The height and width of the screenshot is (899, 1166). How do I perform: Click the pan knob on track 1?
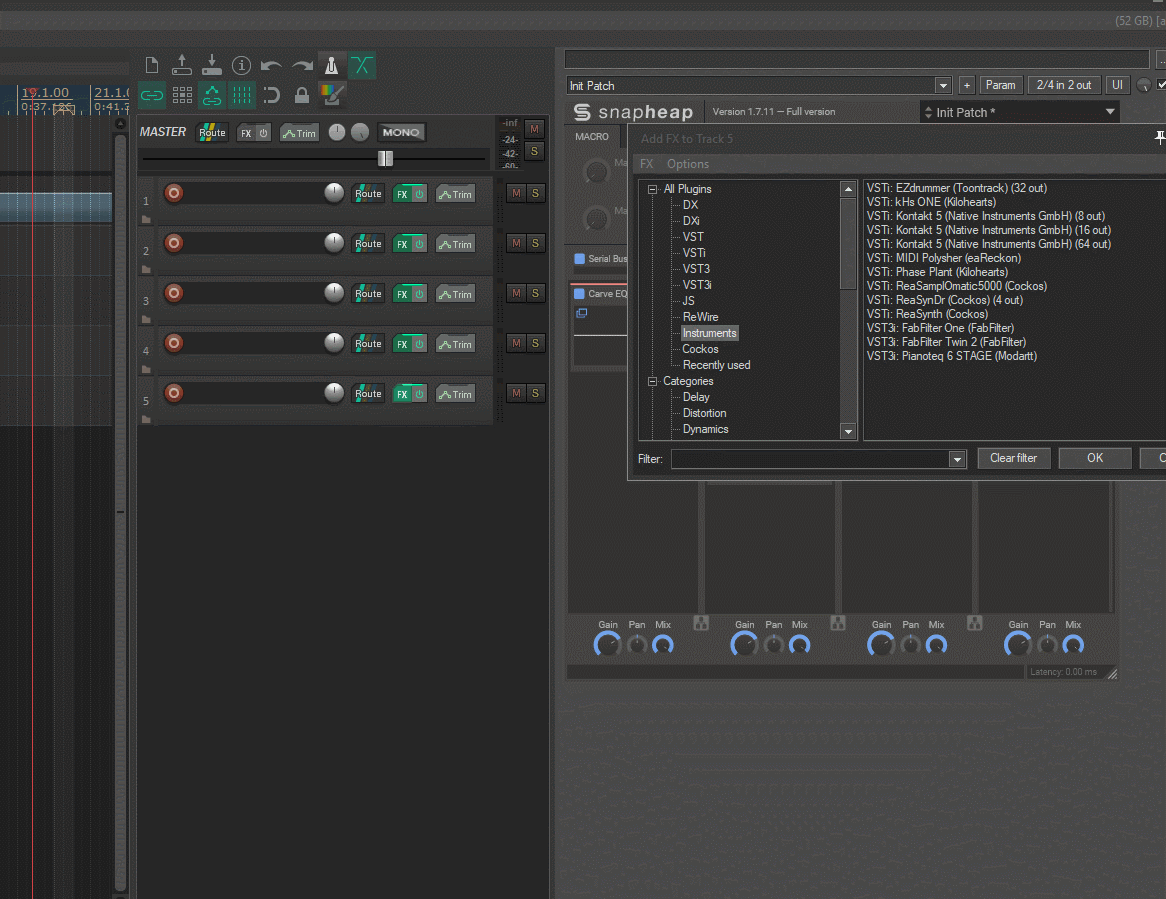point(334,193)
